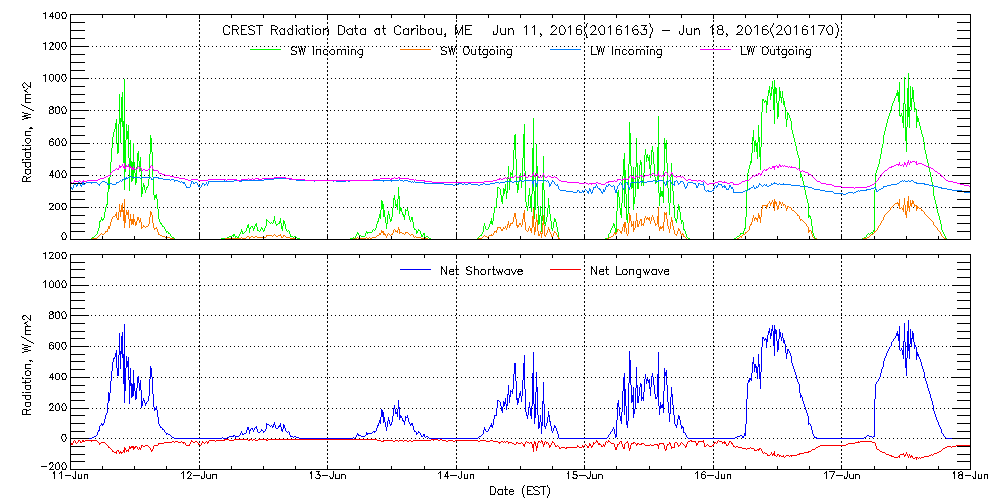Click the -200 tick on the bottom y-axis
Viewport: 1000px width, 500px height.
coord(52,466)
